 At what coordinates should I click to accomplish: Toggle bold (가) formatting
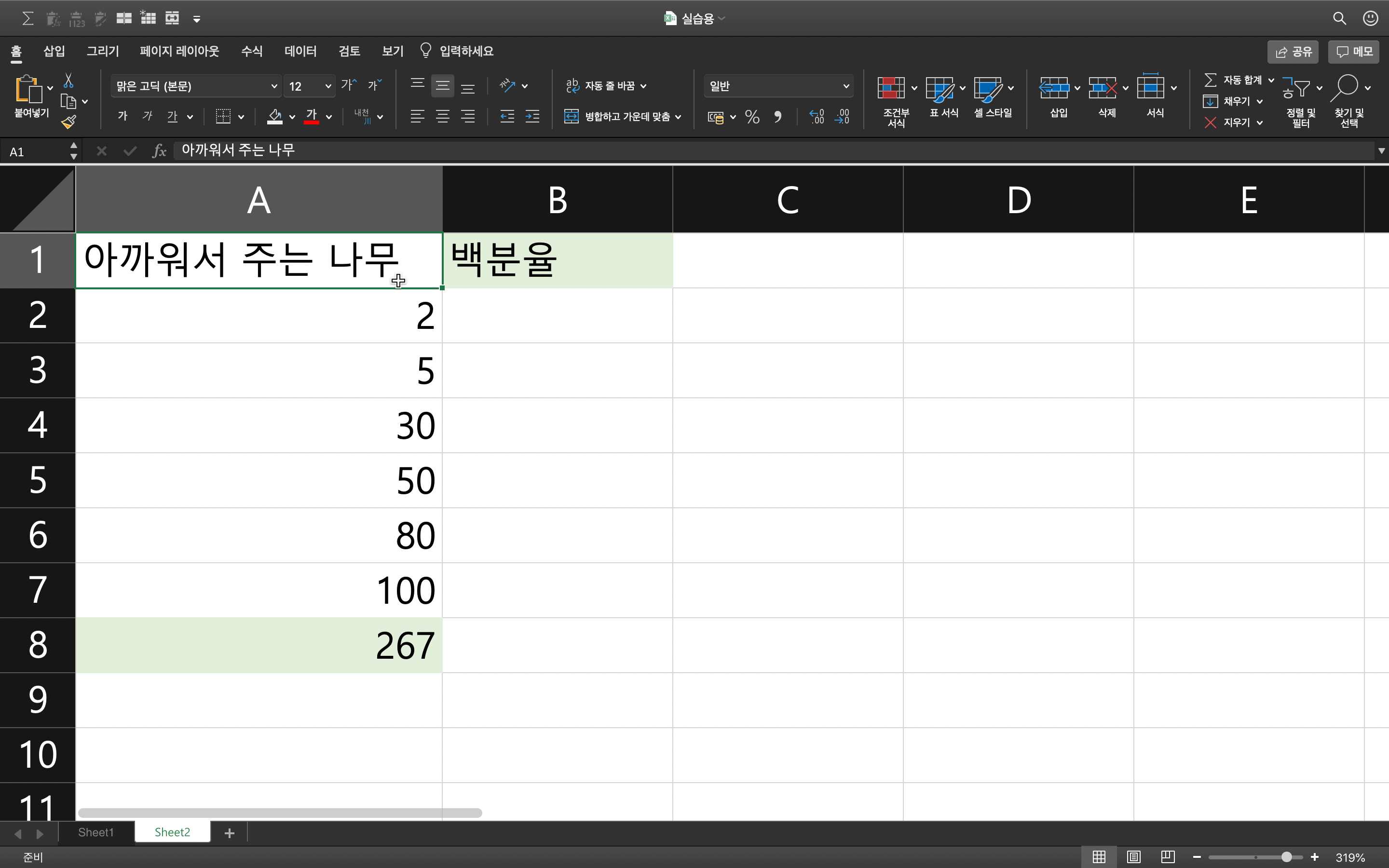[122, 117]
